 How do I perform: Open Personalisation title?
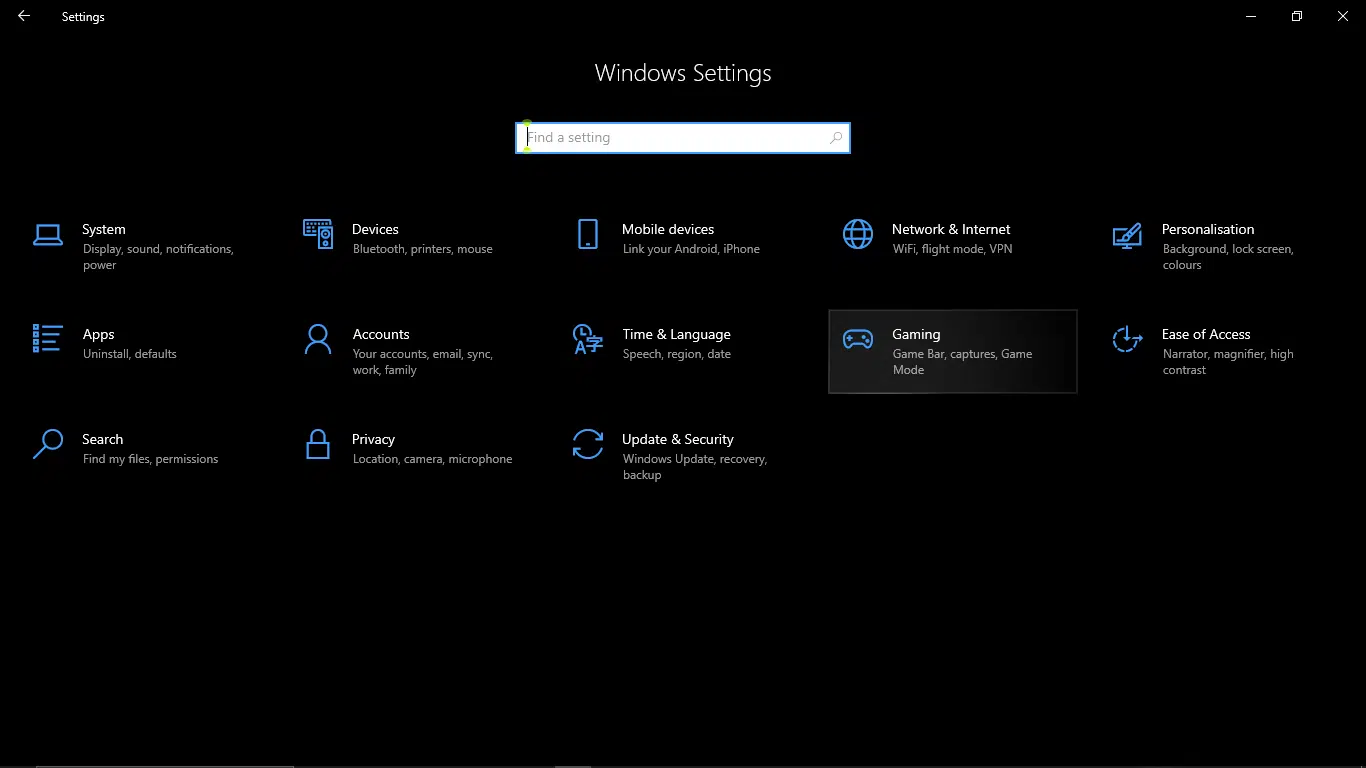point(1208,229)
